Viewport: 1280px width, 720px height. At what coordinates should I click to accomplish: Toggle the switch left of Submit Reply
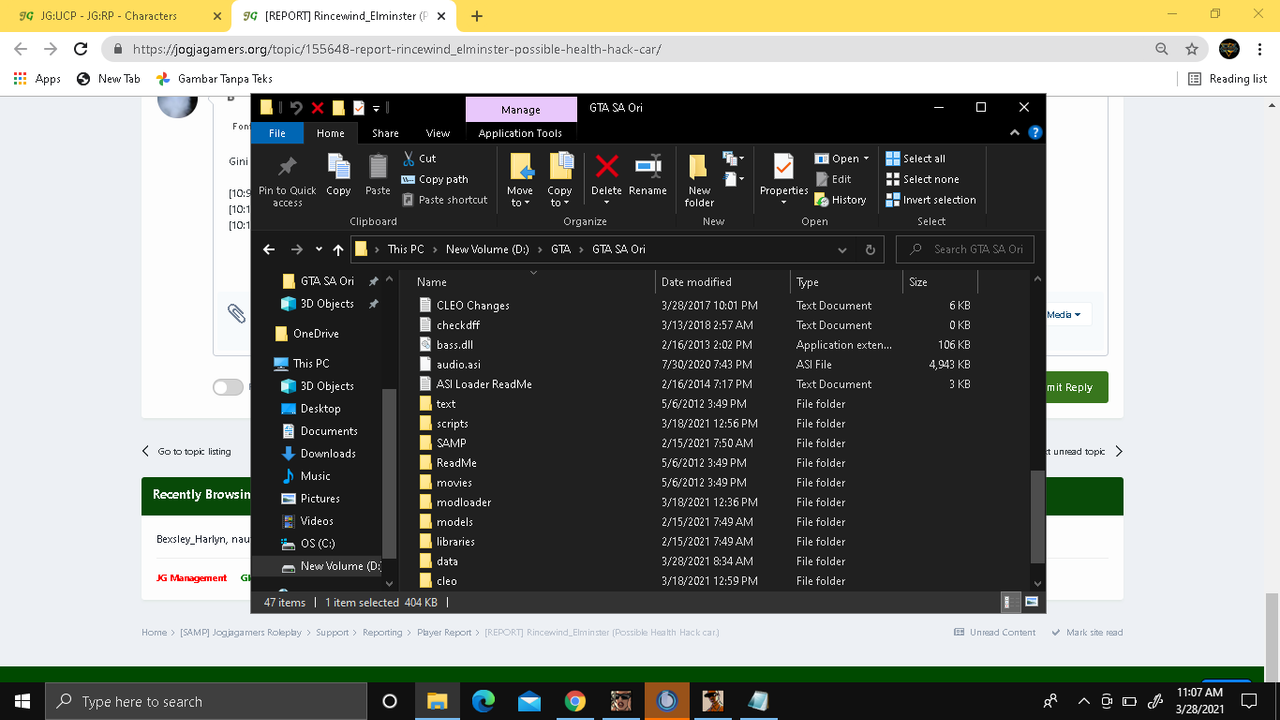tap(228, 387)
